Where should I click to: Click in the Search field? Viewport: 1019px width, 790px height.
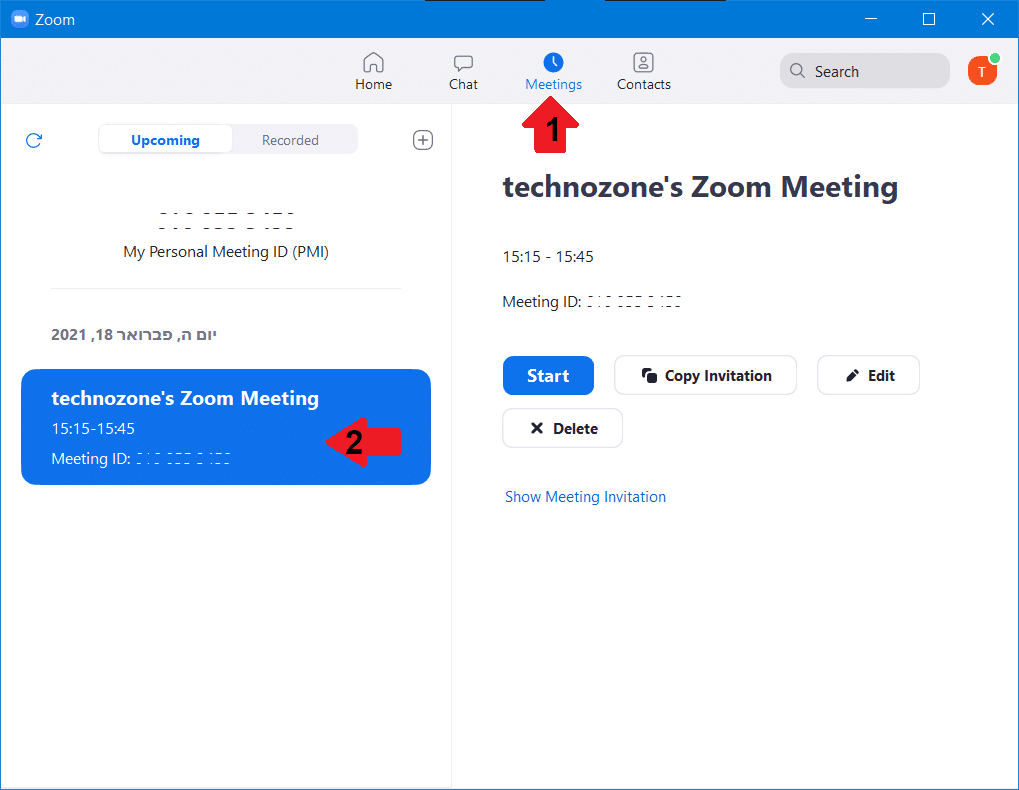click(x=864, y=71)
